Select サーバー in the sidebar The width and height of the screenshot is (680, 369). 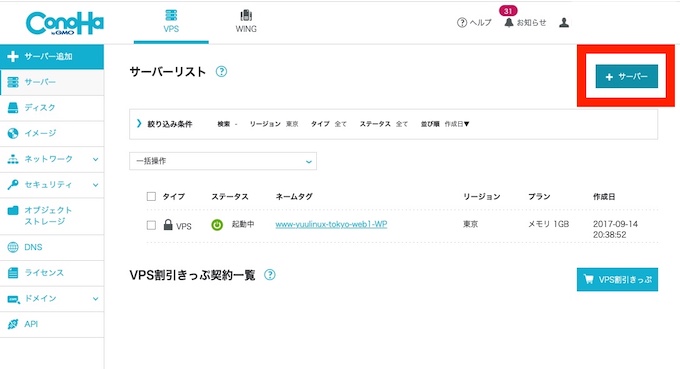pyautogui.click(x=52, y=82)
